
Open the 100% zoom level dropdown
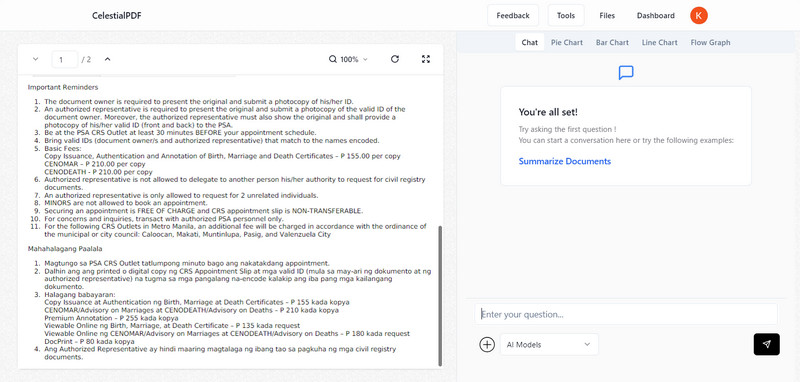[x=354, y=59]
